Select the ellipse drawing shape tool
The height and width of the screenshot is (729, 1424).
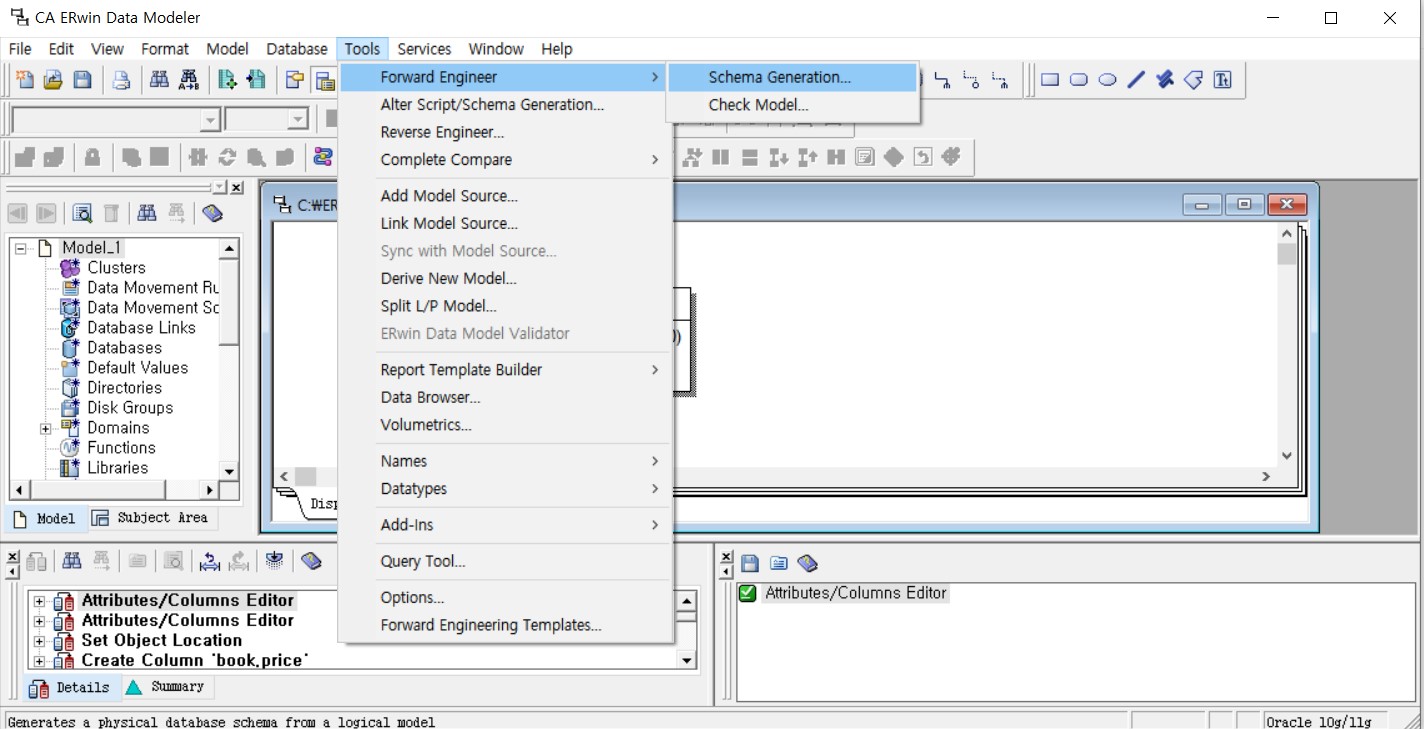click(x=1108, y=80)
